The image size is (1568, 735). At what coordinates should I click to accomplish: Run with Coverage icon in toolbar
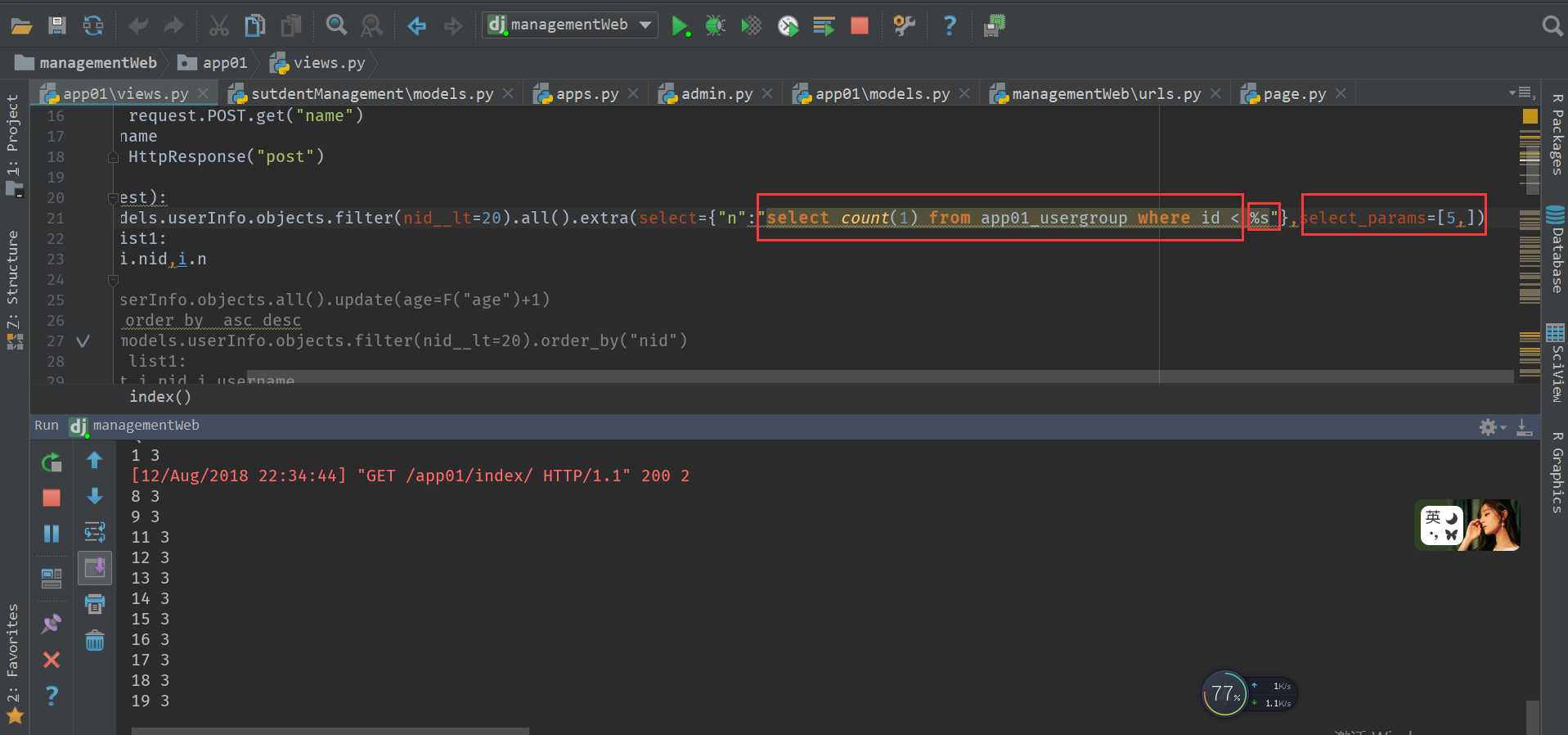[751, 26]
